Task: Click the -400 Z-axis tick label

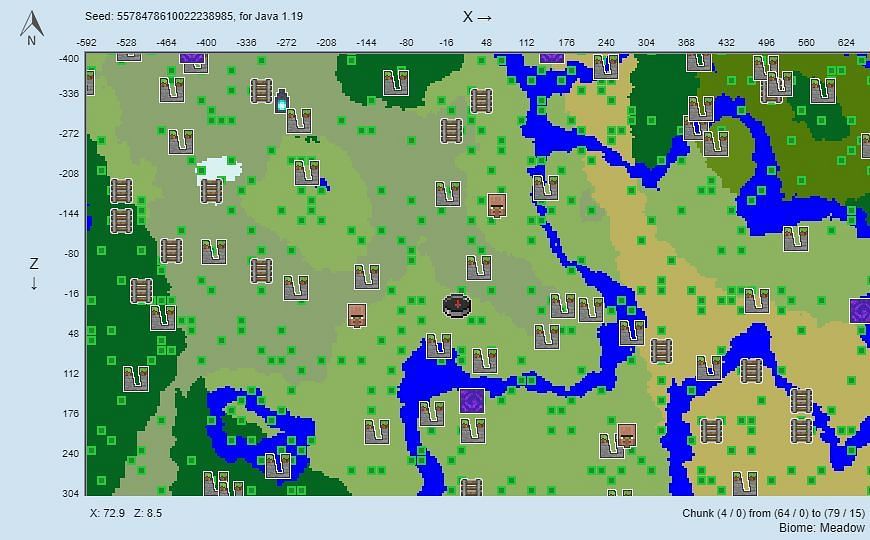Action: 69,59
